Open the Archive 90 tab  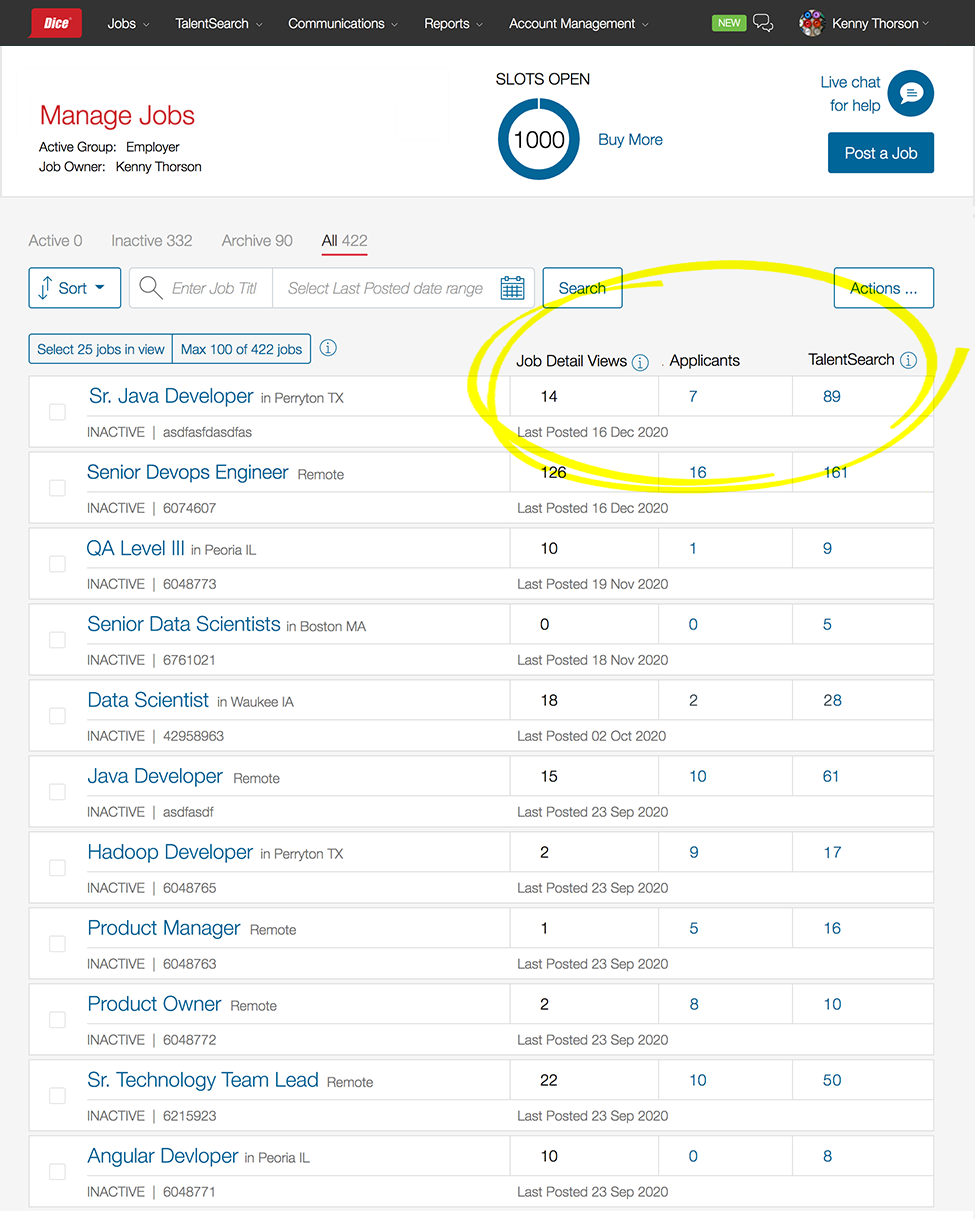(257, 240)
